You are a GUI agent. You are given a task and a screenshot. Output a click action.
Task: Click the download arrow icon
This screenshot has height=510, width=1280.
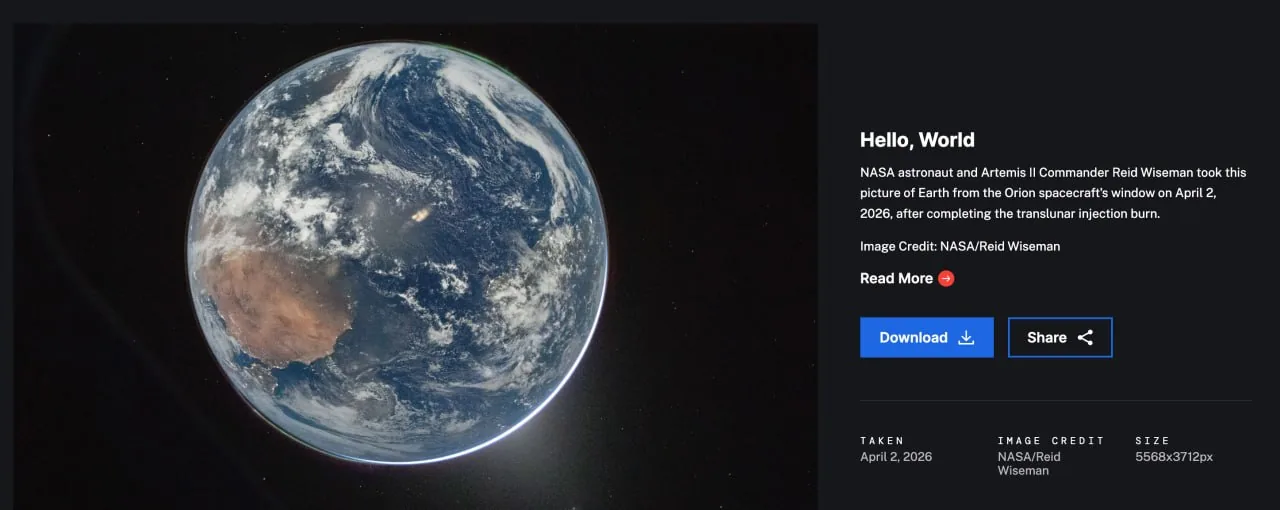point(966,338)
